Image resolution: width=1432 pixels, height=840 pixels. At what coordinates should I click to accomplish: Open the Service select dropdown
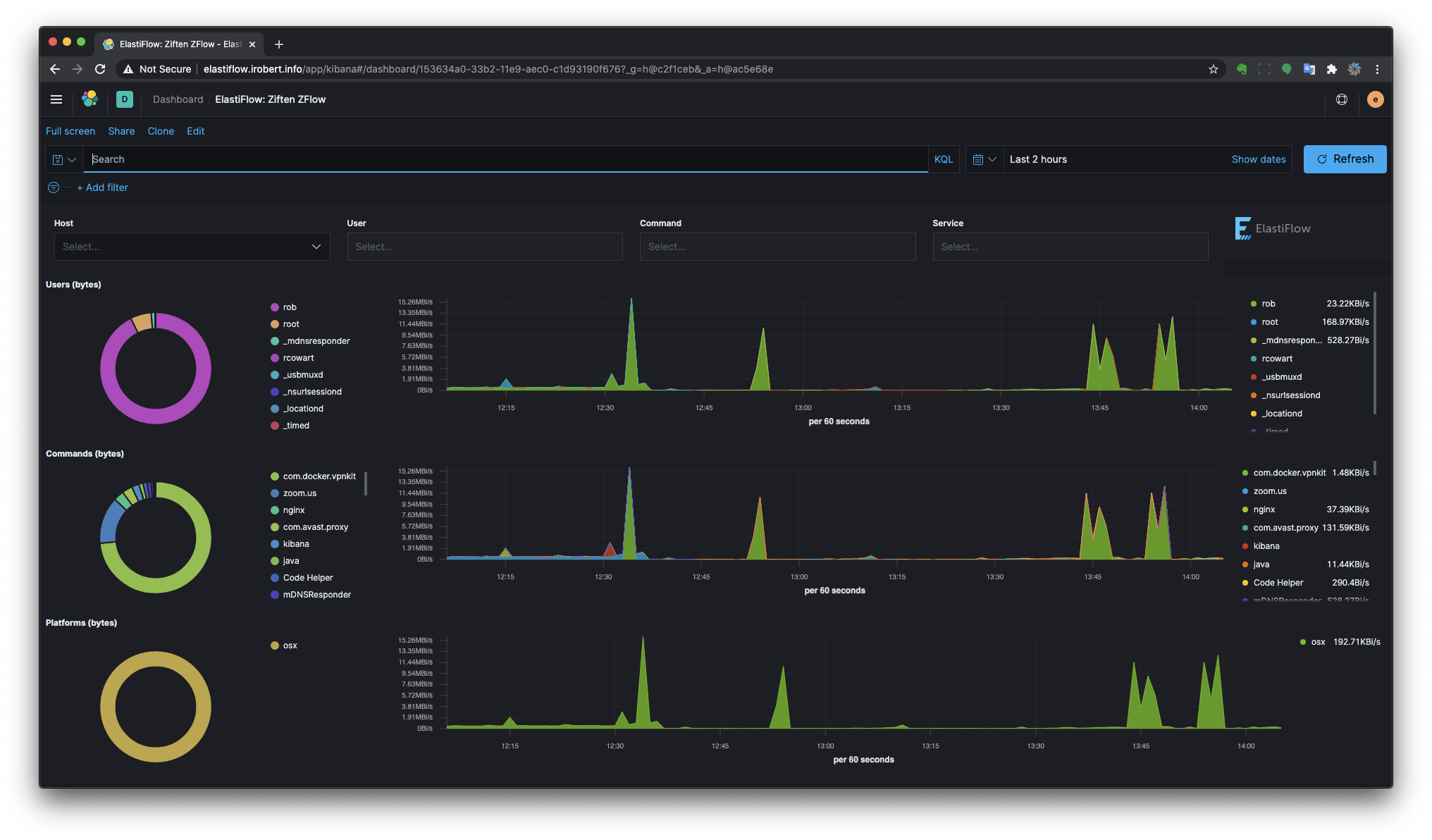point(1070,247)
